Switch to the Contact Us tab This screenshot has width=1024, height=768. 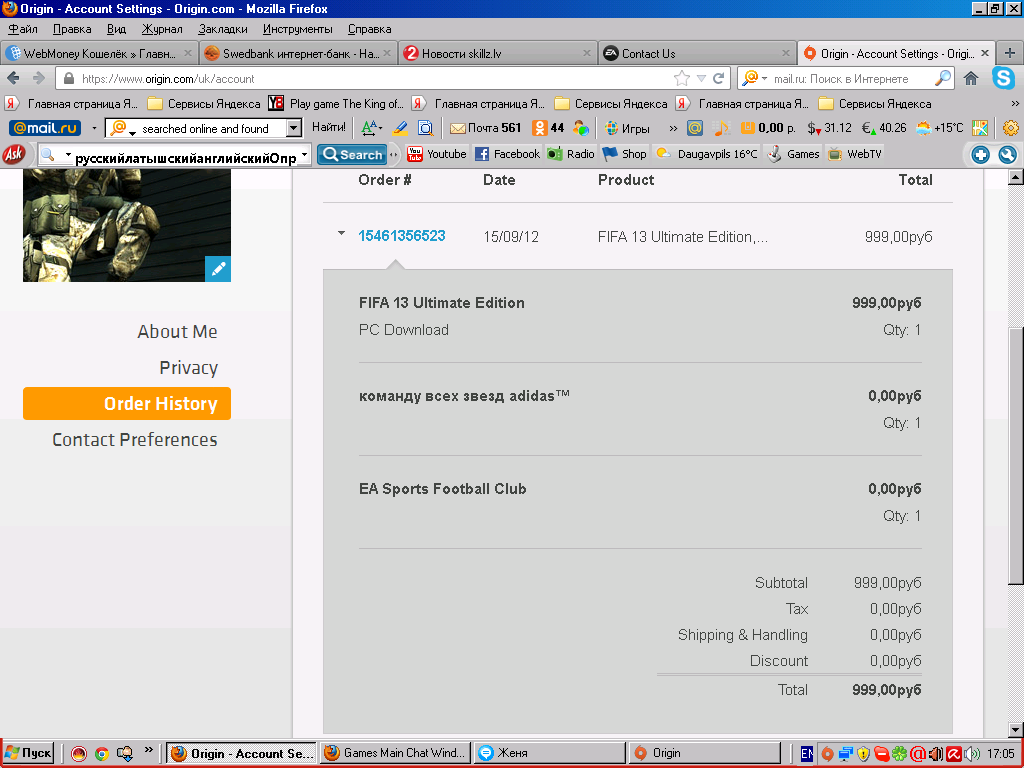696,54
